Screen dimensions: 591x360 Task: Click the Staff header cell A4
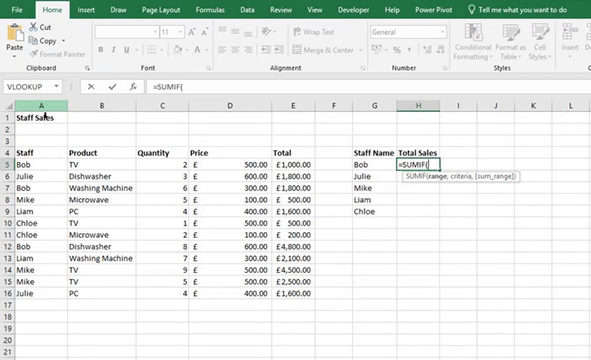tap(41, 153)
